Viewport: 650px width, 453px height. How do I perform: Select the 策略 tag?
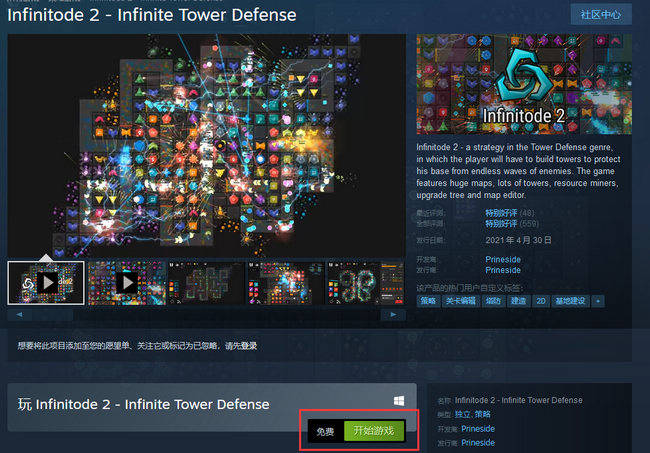pos(428,301)
